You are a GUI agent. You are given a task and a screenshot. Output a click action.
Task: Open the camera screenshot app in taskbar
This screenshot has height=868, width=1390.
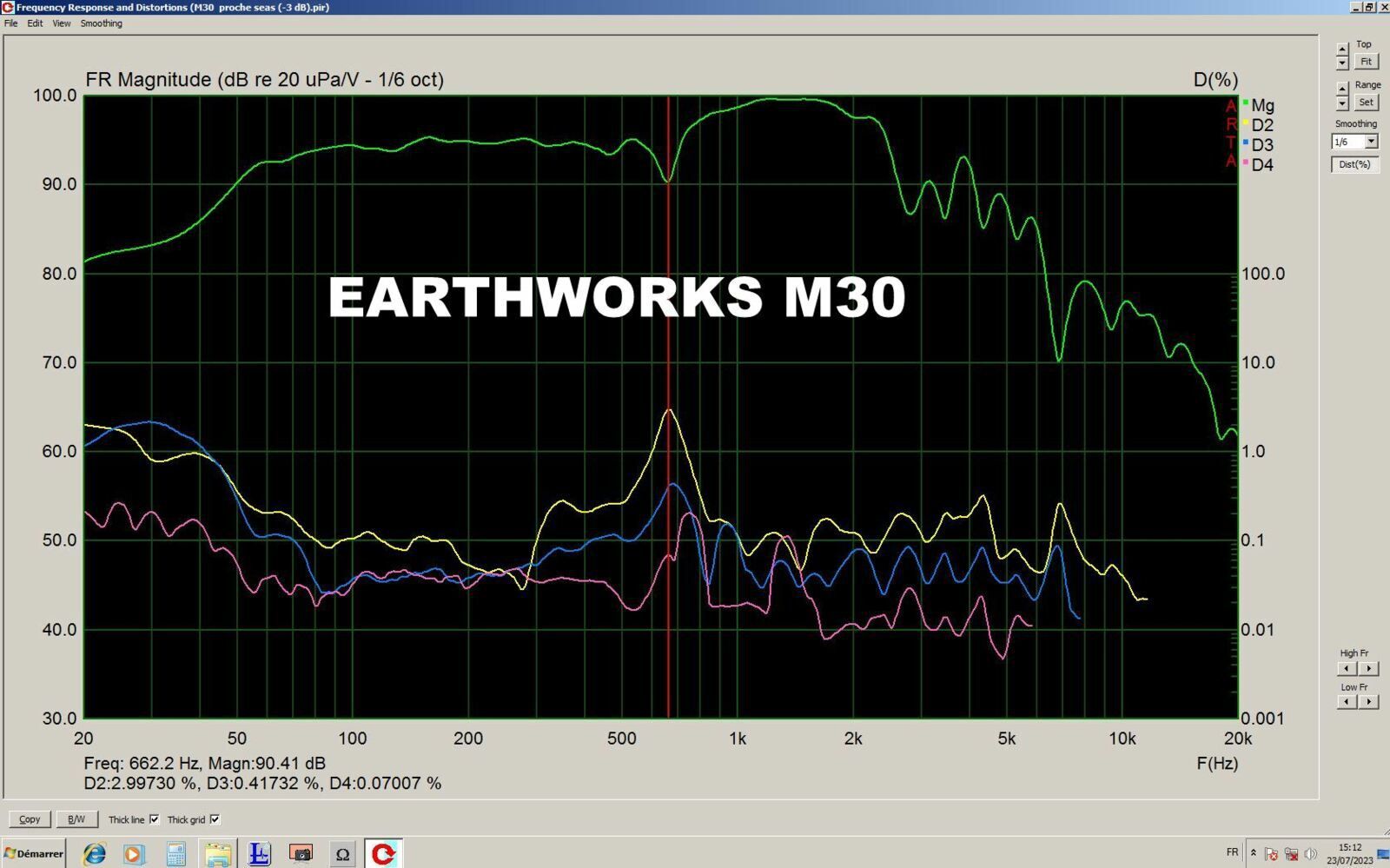tap(301, 854)
